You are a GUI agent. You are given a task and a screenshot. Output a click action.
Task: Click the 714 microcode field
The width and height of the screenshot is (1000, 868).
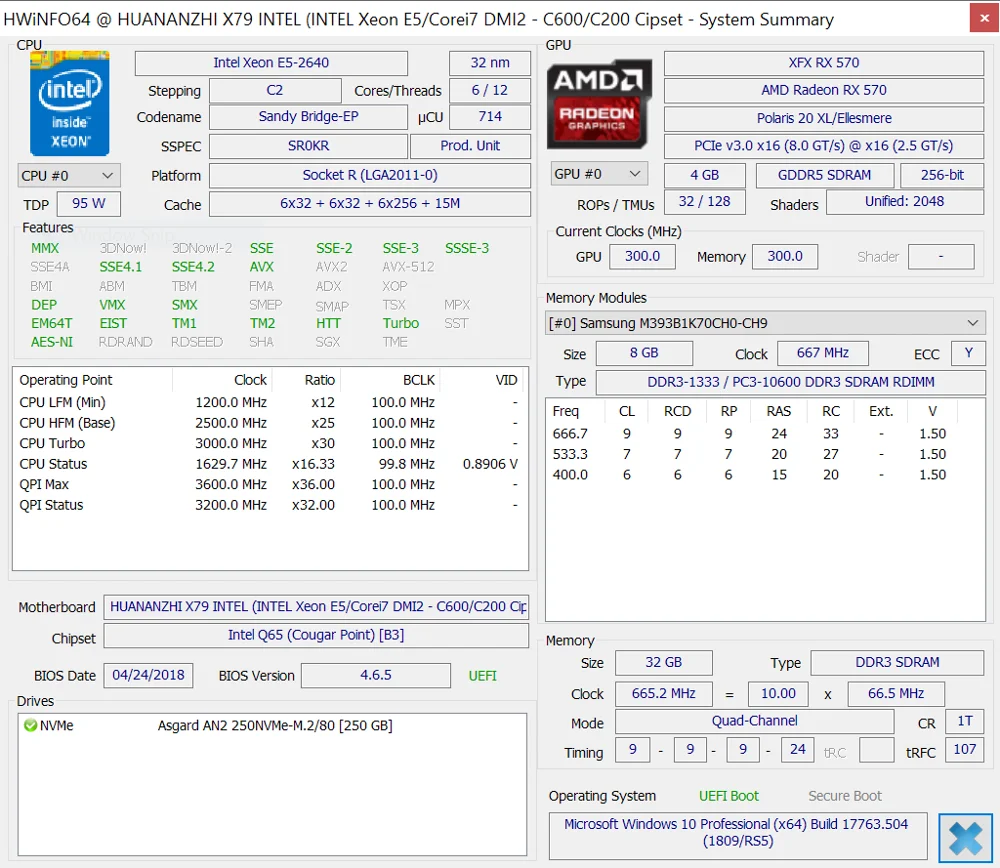[490, 117]
